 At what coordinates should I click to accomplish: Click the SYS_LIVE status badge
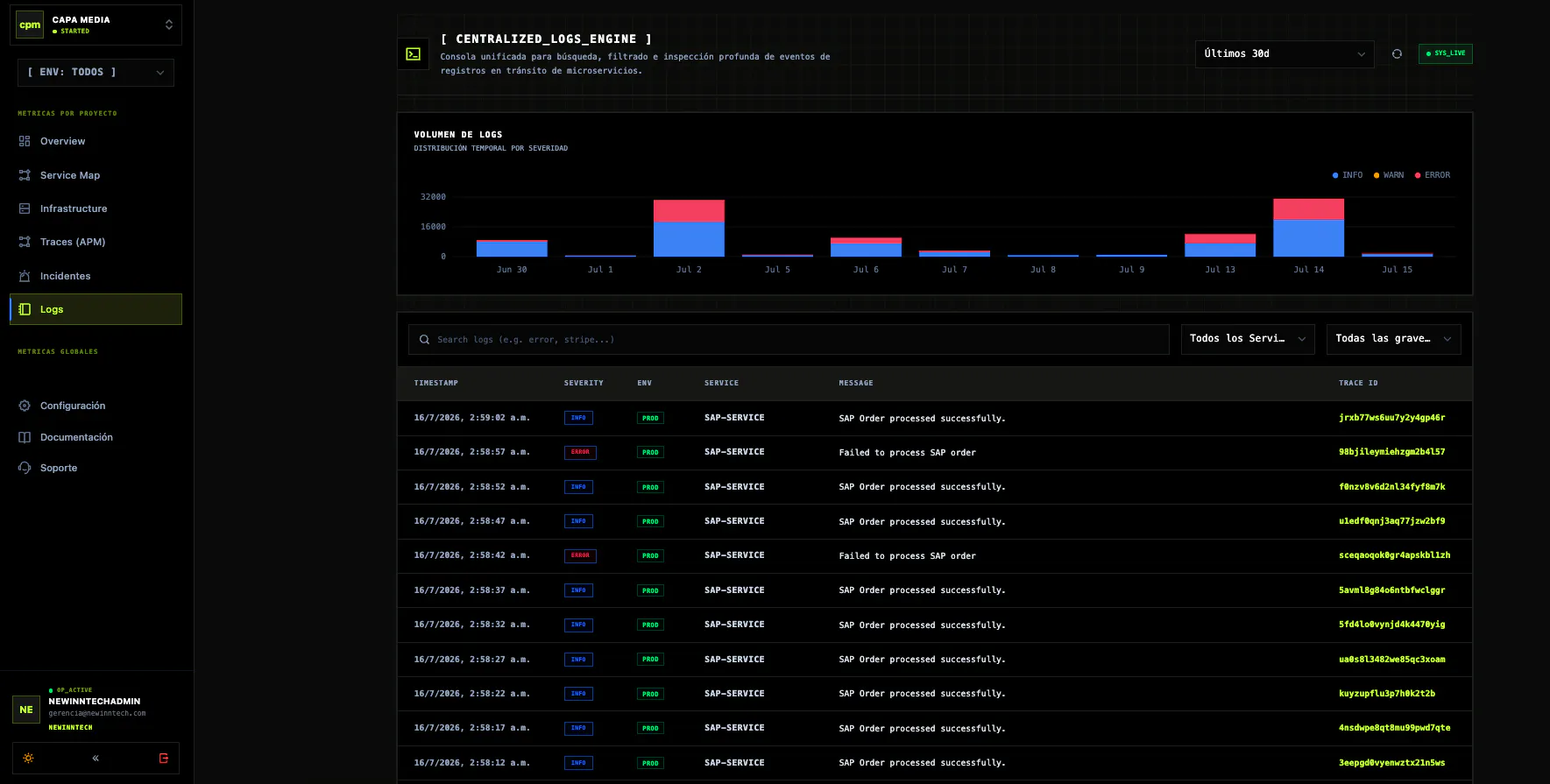pos(1446,53)
